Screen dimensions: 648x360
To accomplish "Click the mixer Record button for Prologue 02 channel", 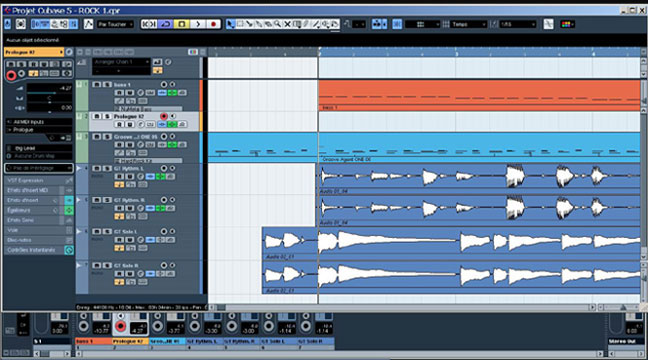I will (120, 327).
